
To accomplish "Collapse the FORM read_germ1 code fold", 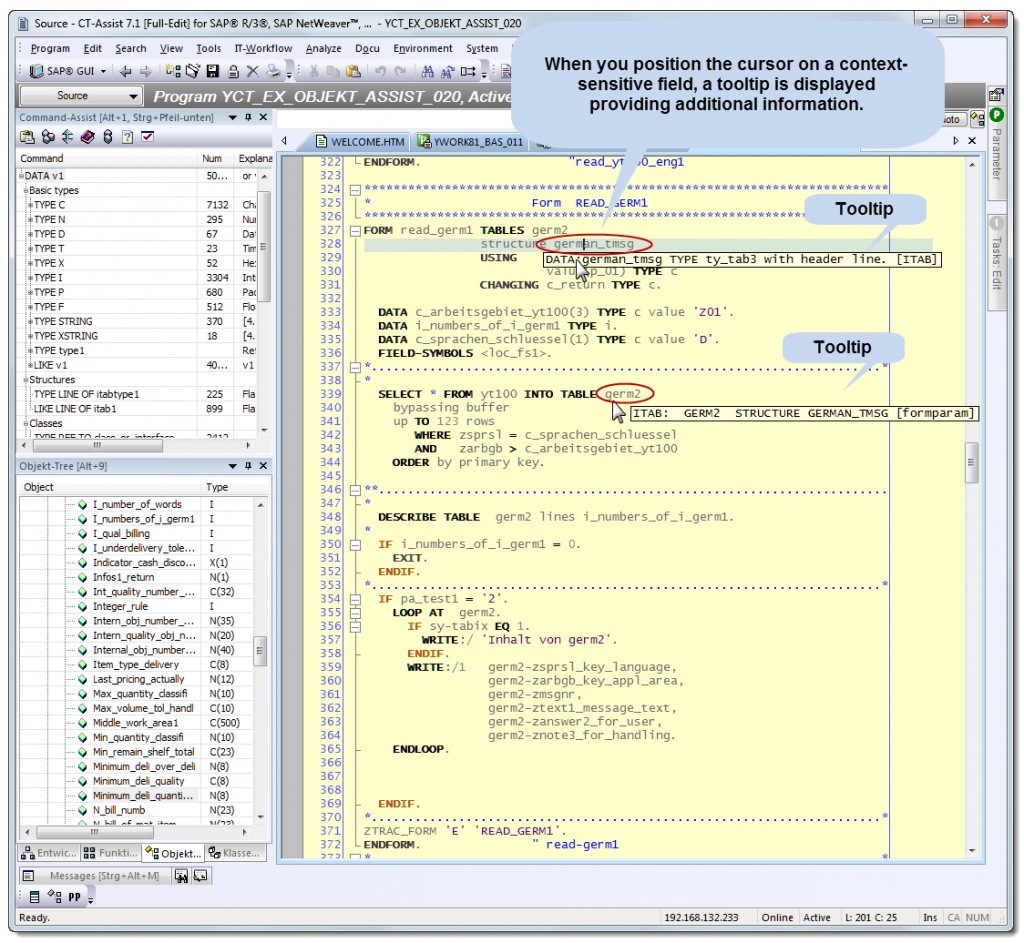I will coord(355,229).
